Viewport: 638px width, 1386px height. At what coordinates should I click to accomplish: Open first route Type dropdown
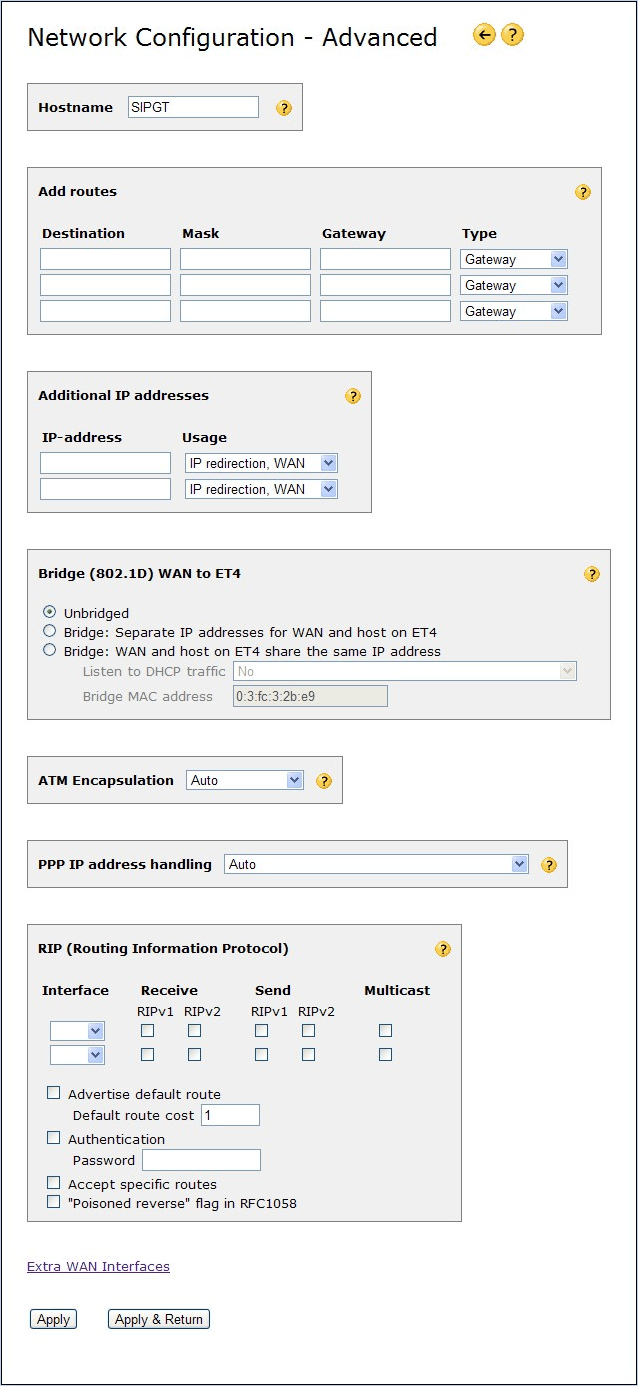click(x=515, y=259)
